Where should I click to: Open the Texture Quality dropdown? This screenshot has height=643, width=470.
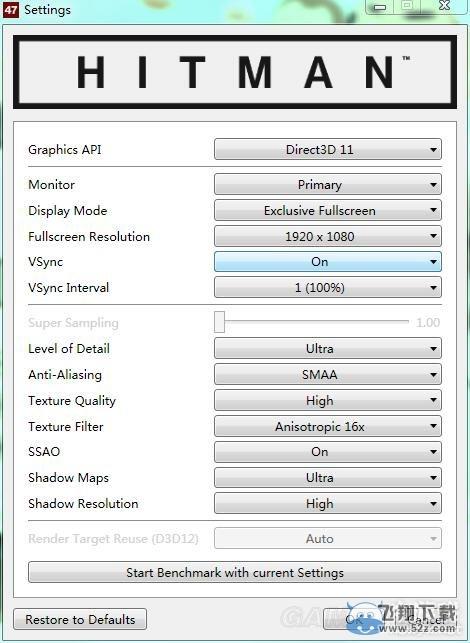click(327, 400)
